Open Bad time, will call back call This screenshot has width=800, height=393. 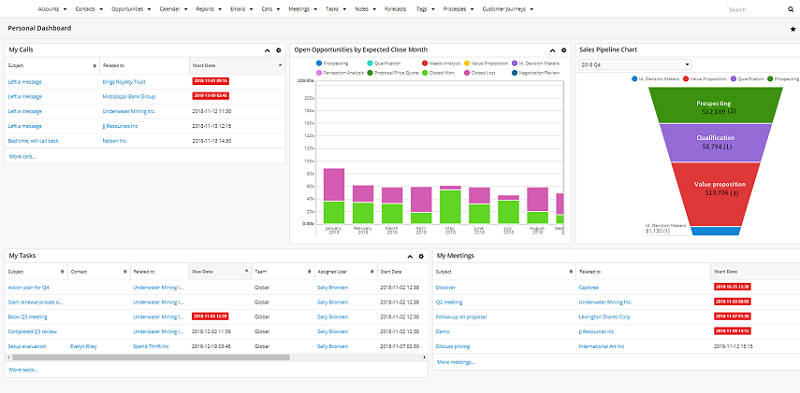coord(33,141)
